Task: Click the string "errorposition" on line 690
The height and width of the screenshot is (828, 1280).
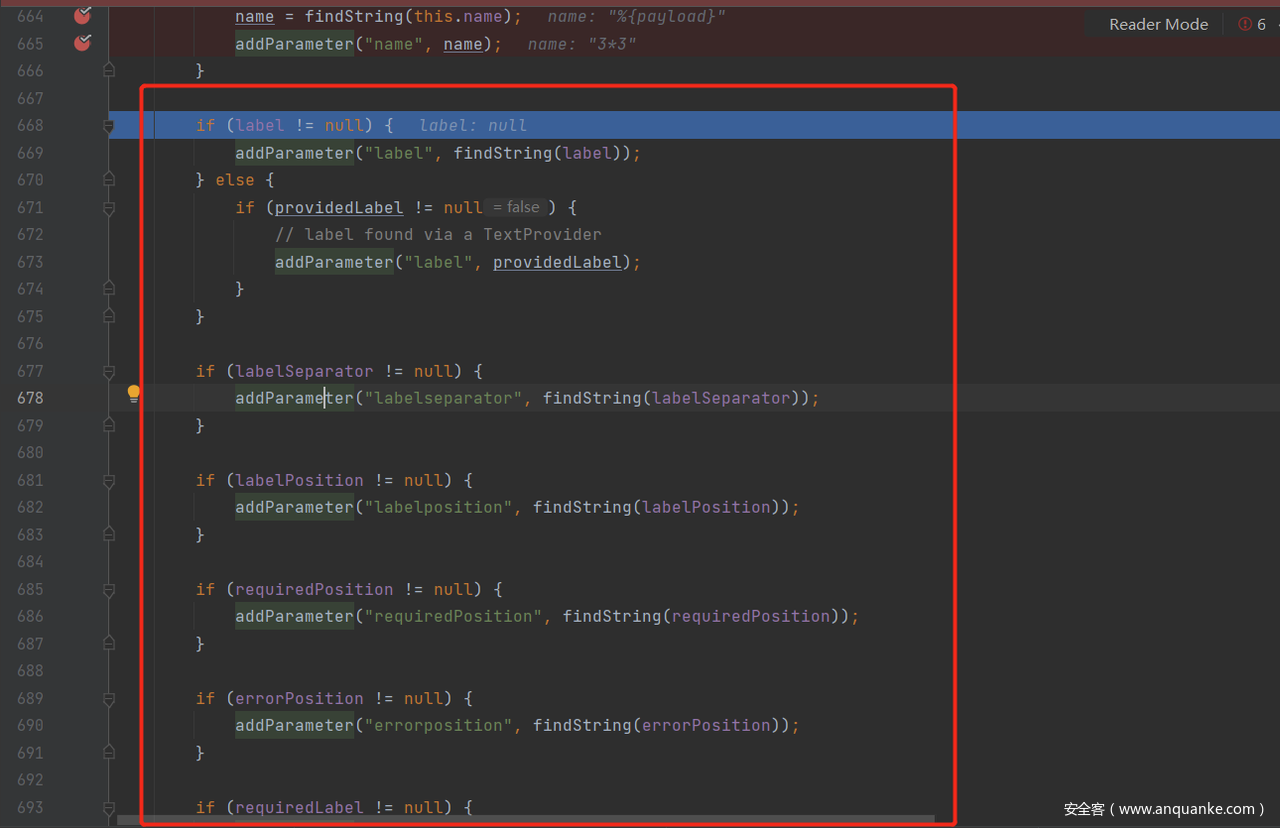Action: point(438,725)
